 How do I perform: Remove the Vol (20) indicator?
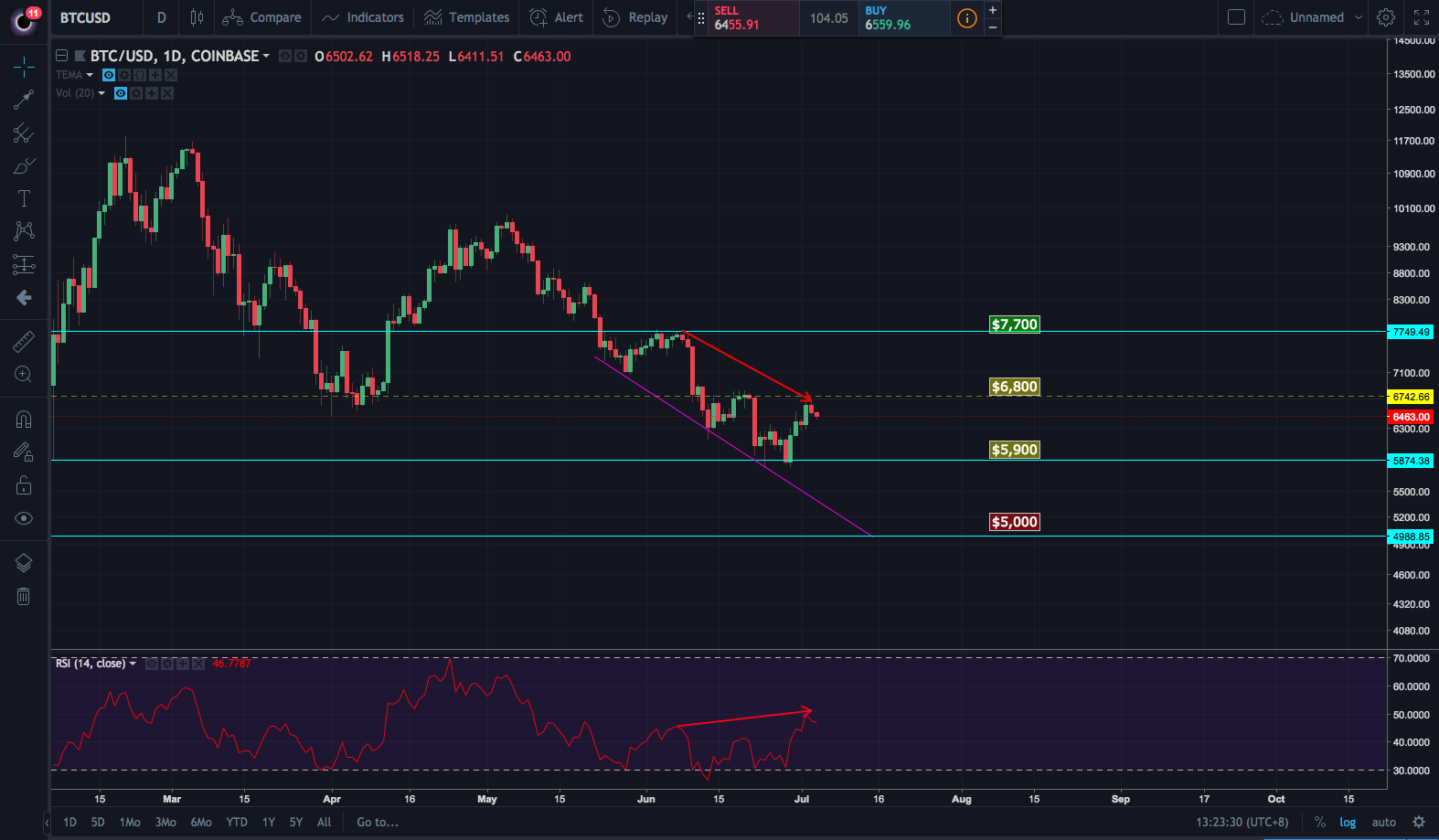coord(167,93)
